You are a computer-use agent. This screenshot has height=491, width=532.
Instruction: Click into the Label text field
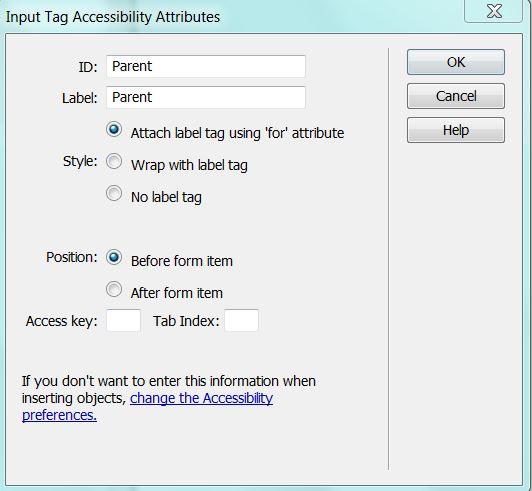(206, 98)
